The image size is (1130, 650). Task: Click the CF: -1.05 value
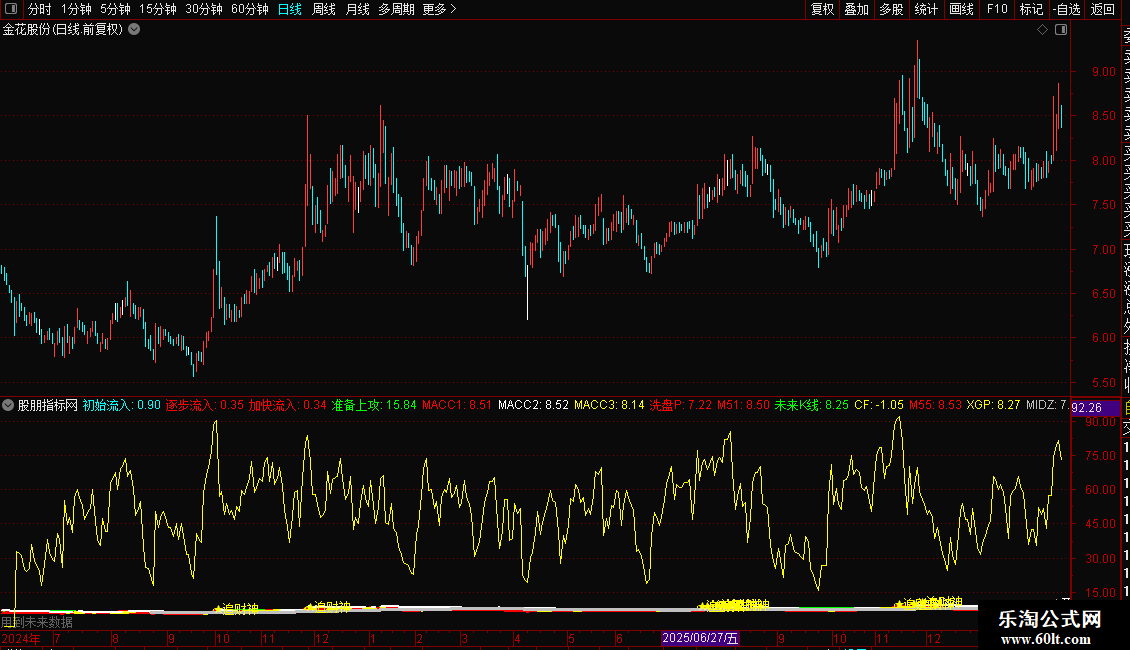pyautogui.click(x=879, y=405)
